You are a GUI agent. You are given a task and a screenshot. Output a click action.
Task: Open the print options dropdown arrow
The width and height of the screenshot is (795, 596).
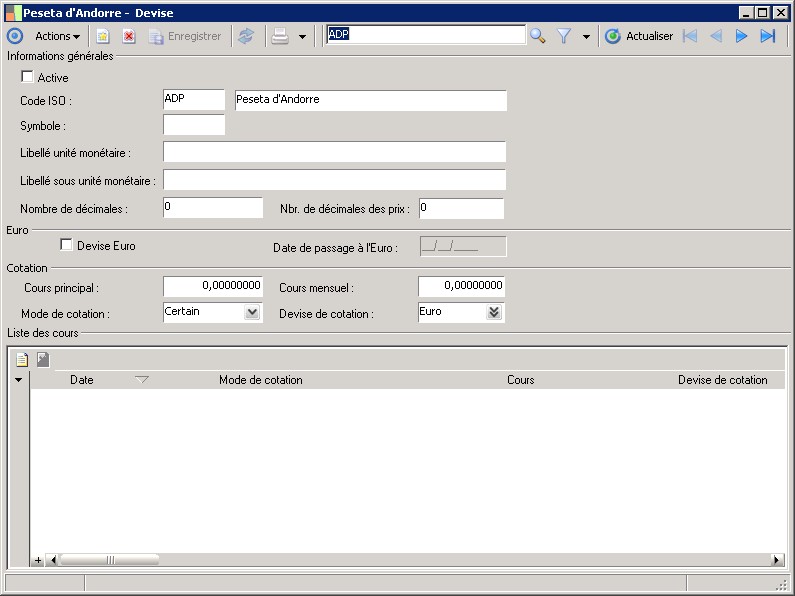click(302, 37)
